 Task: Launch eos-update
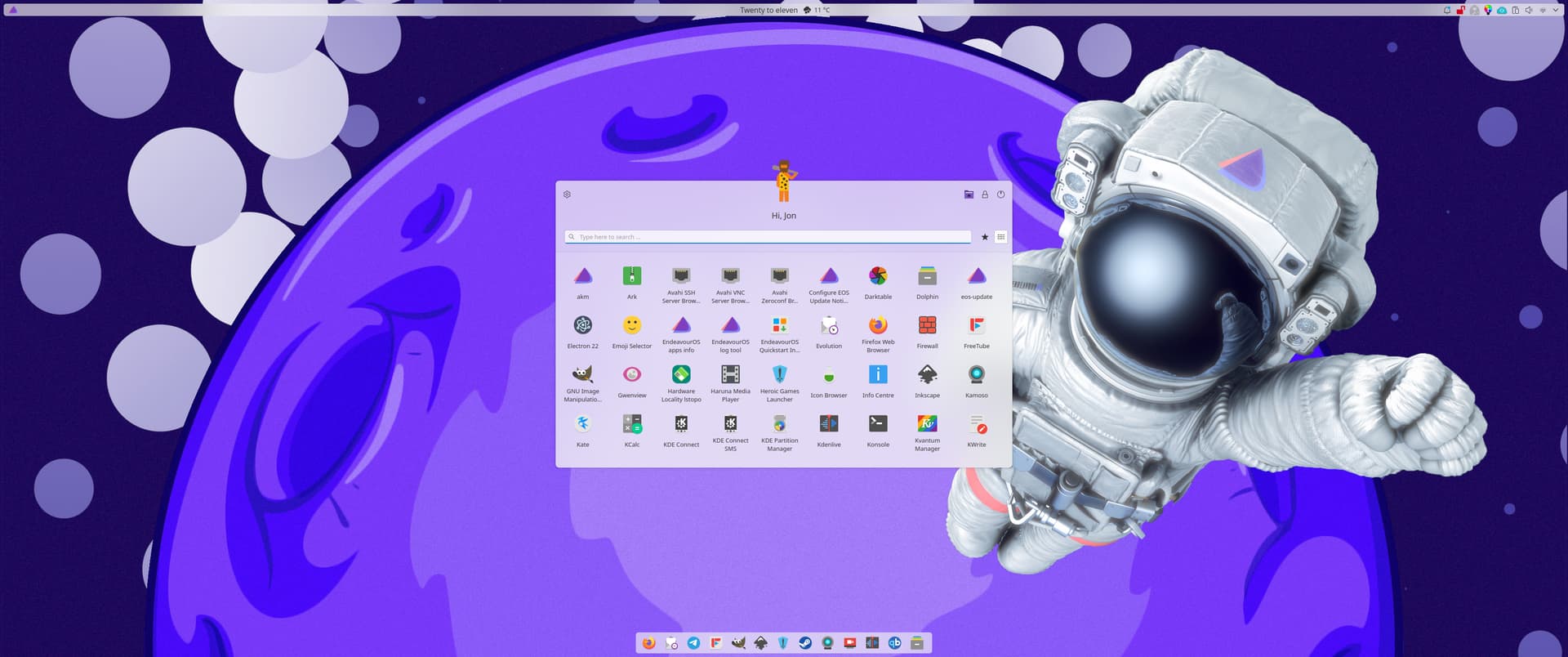point(977,282)
